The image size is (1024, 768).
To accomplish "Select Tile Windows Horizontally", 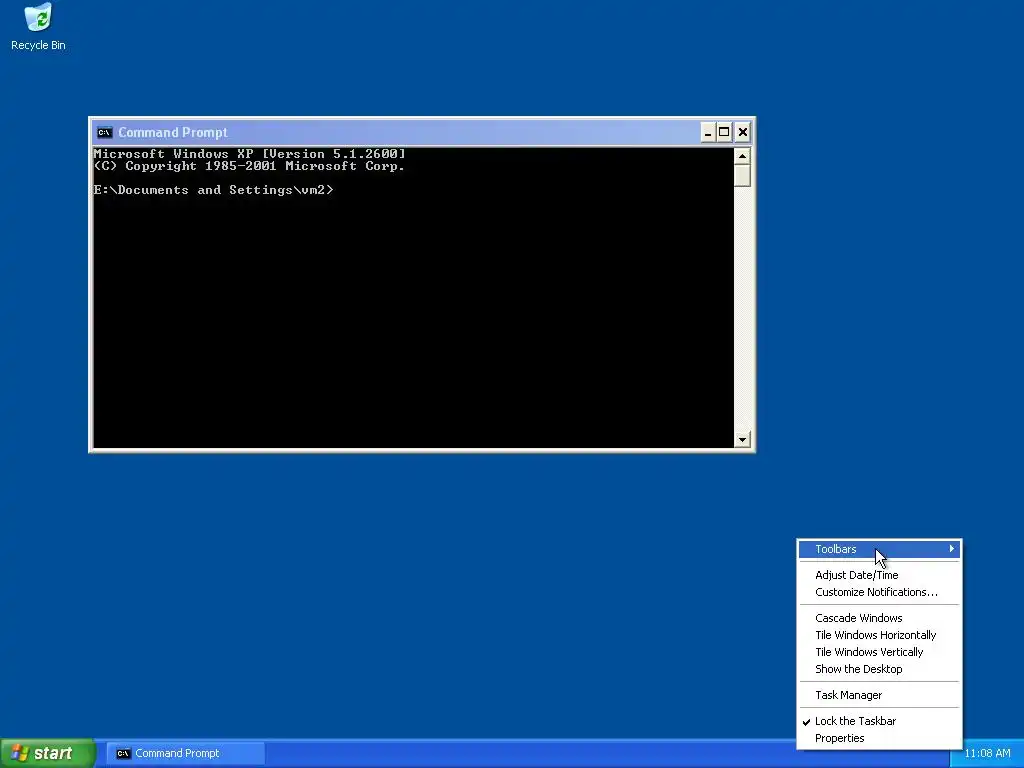I will 879,635.
